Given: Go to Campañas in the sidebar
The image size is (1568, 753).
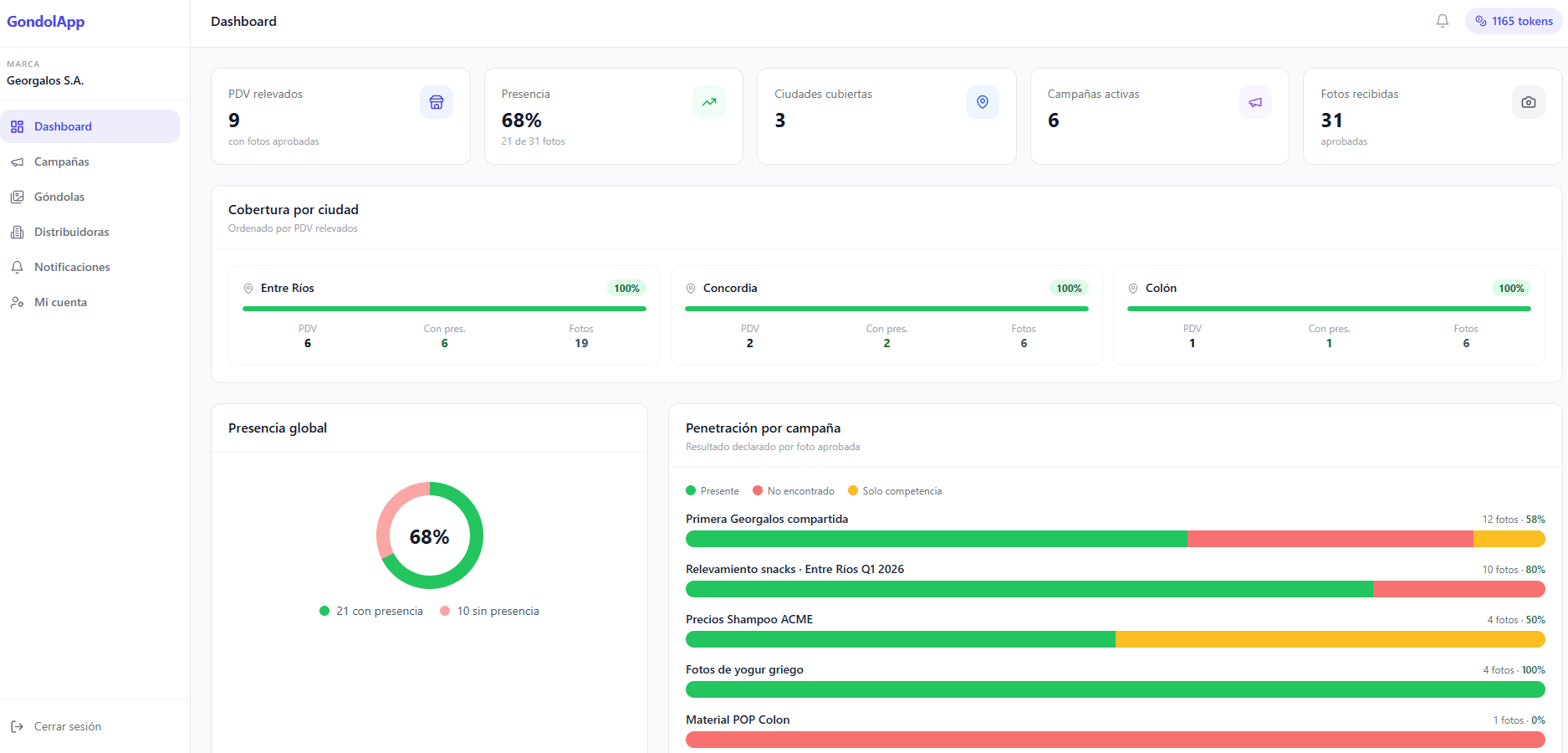Looking at the screenshot, I should (89, 161).
